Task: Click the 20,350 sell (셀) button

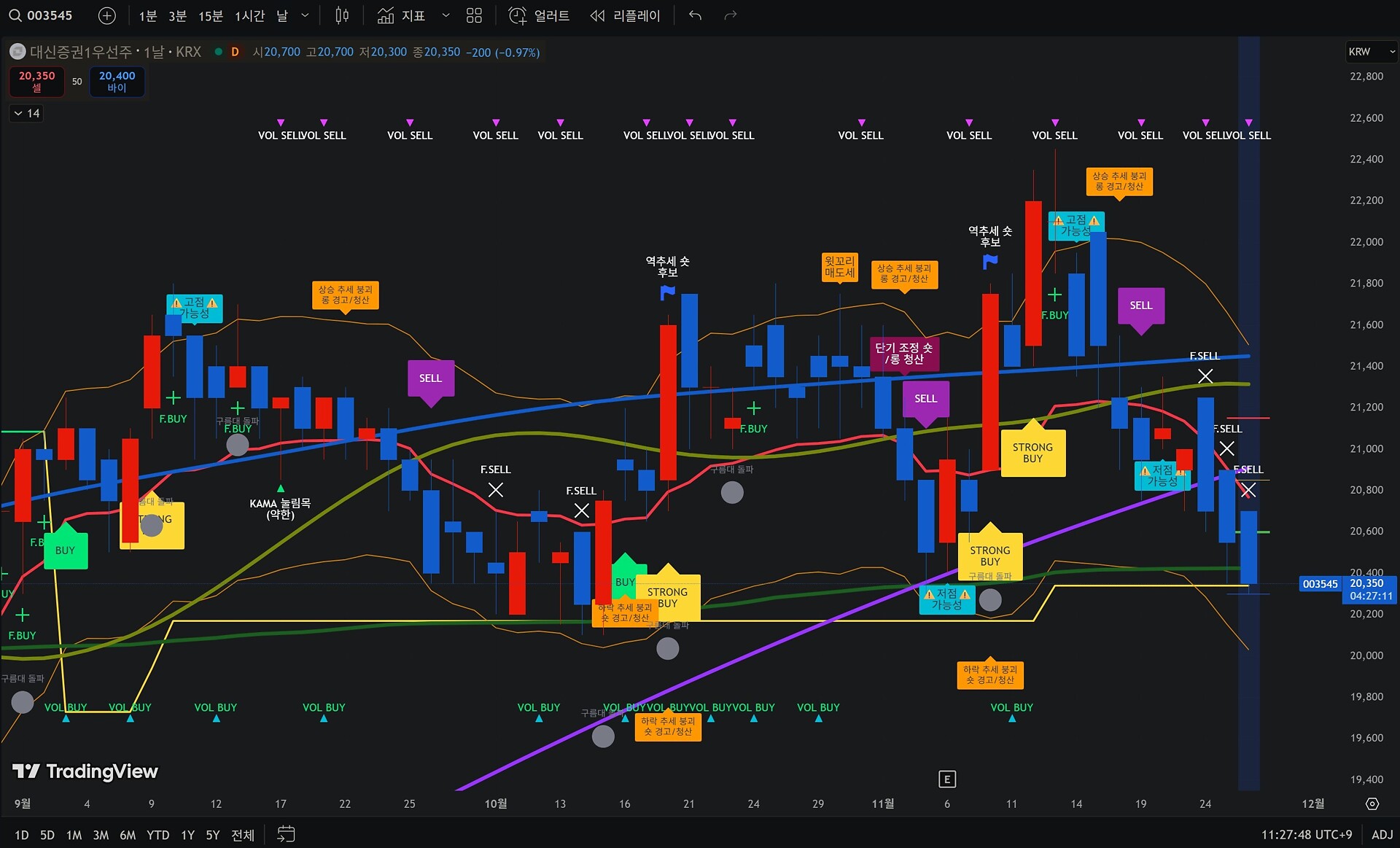Action: point(36,81)
